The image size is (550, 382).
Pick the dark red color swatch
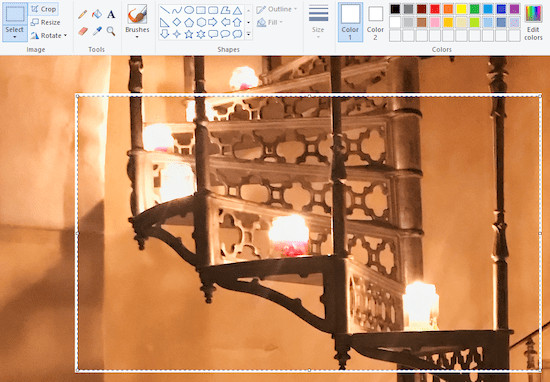point(422,9)
